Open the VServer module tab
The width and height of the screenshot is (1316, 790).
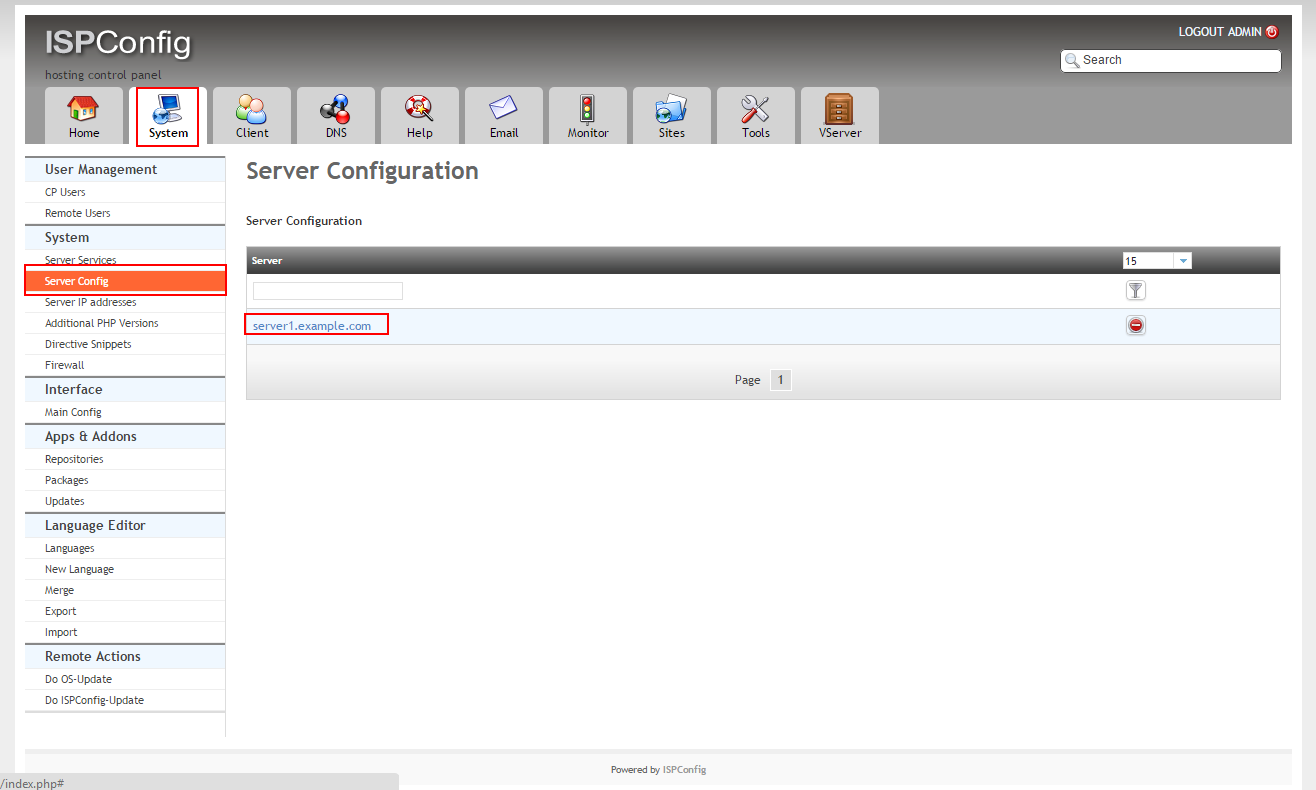tap(840, 116)
